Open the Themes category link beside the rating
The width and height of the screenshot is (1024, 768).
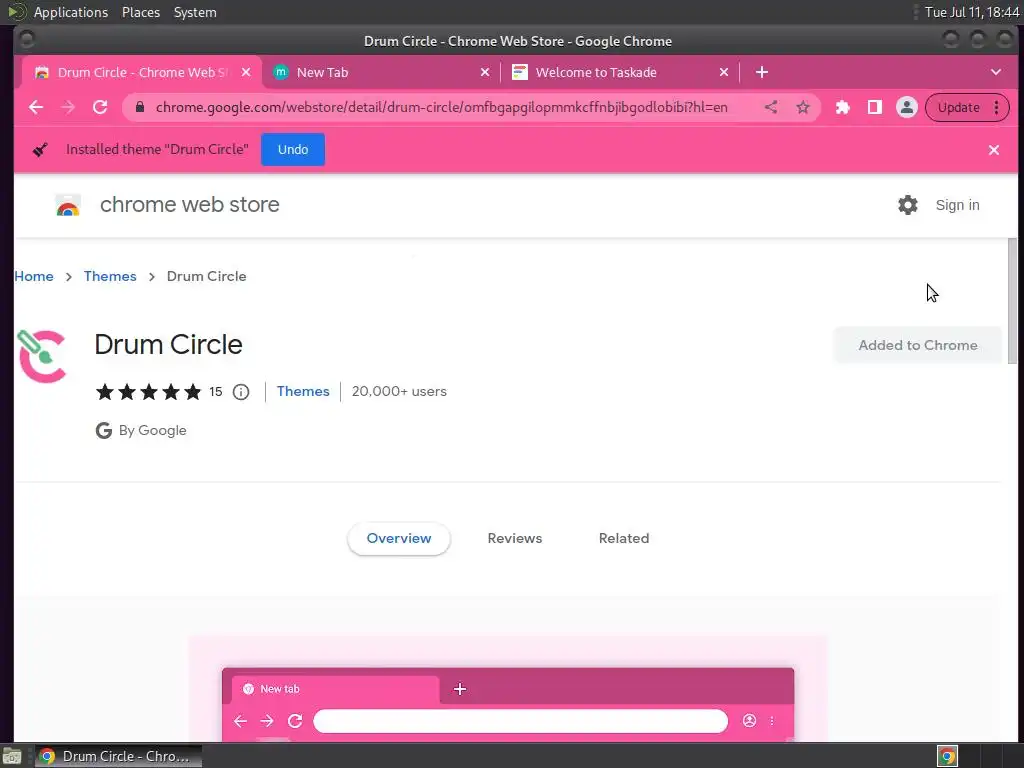click(x=303, y=391)
